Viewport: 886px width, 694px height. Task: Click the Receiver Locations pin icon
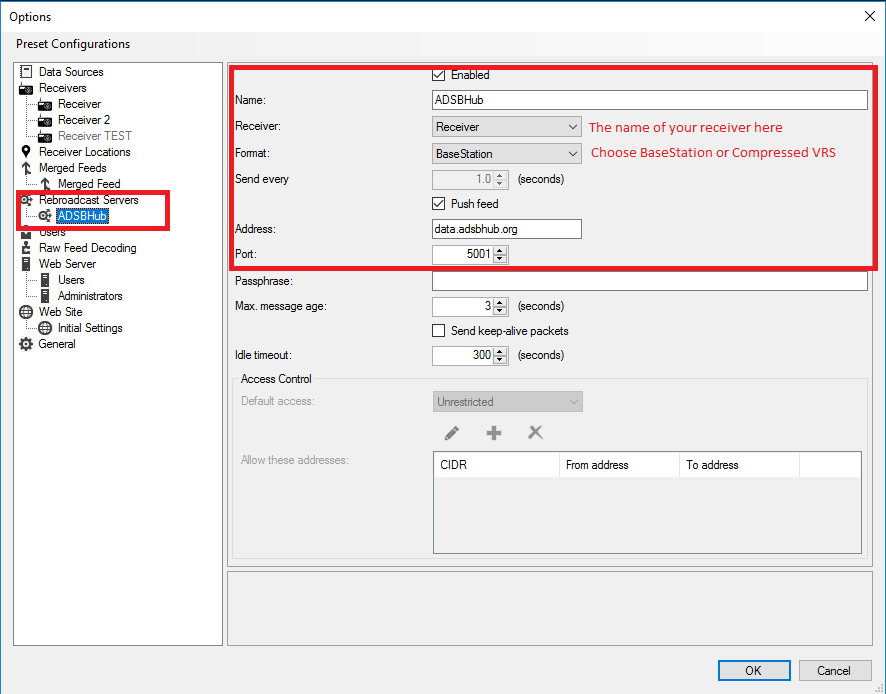[x=27, y=152]
